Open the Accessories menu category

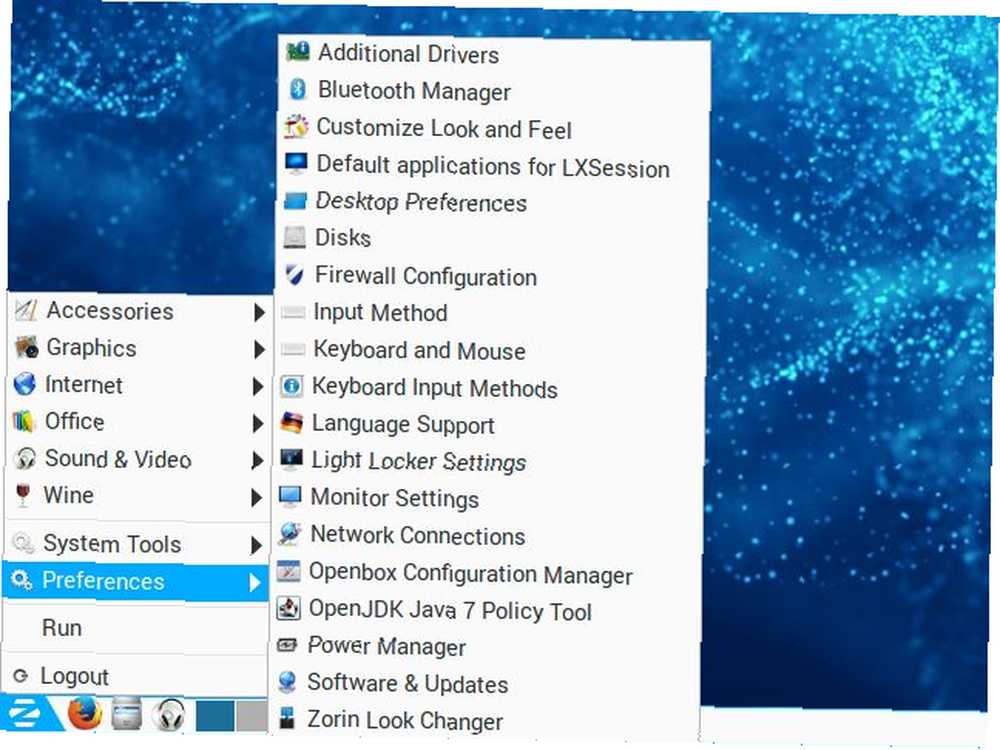click(x=140, y=311)
